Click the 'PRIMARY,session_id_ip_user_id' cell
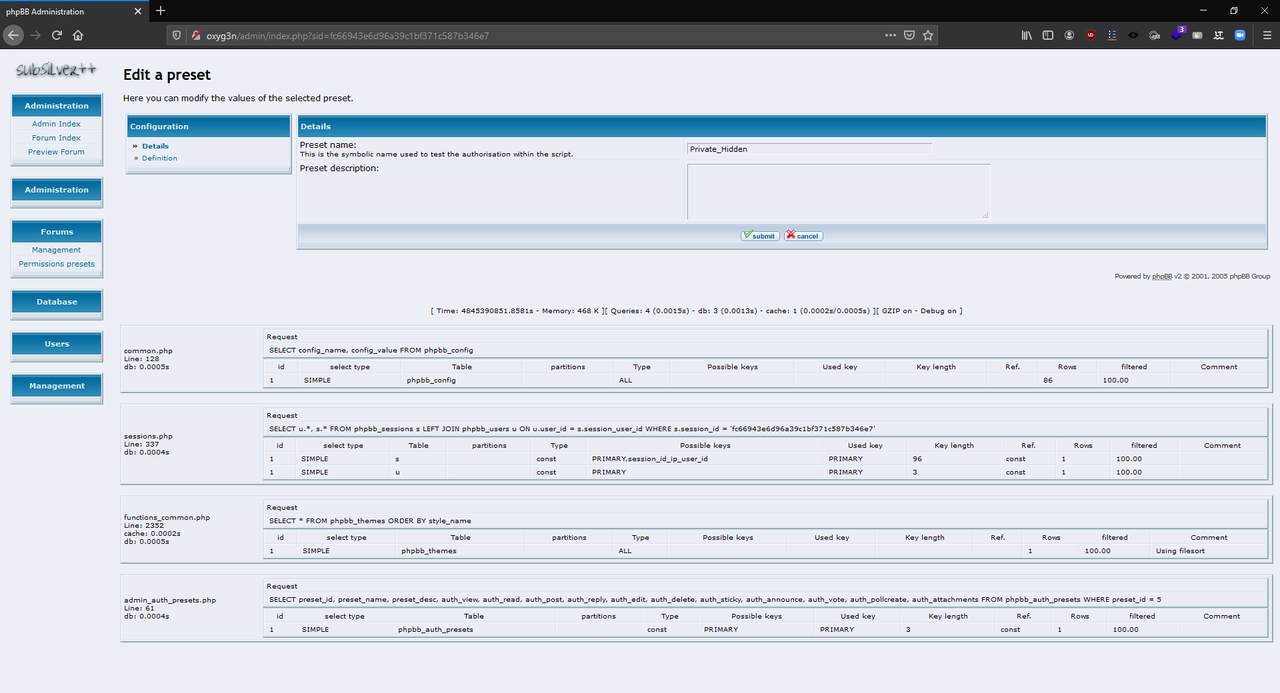The image size is (1280, 693). point(650,459)
